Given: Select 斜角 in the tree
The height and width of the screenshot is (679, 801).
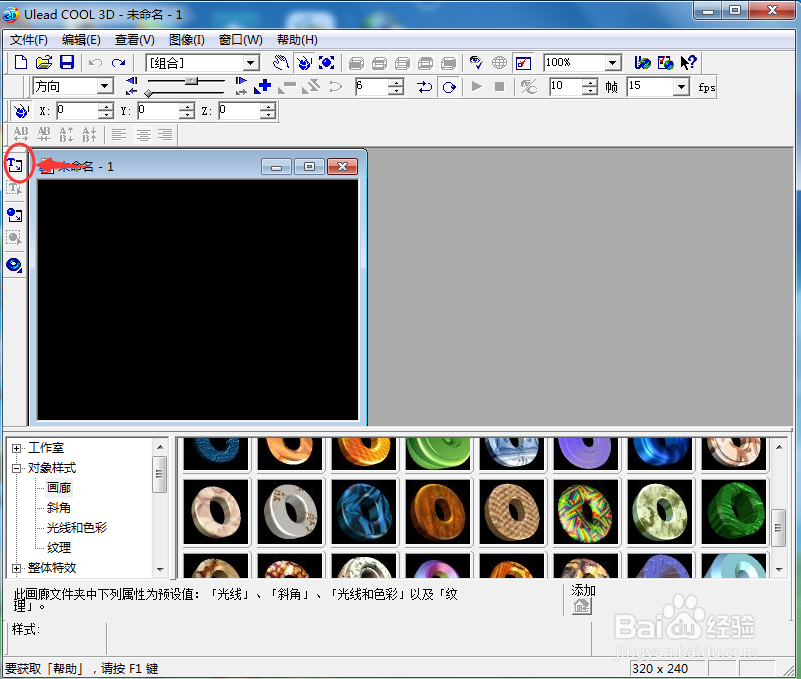Looking at the screenshot, I should pos(59,508).
